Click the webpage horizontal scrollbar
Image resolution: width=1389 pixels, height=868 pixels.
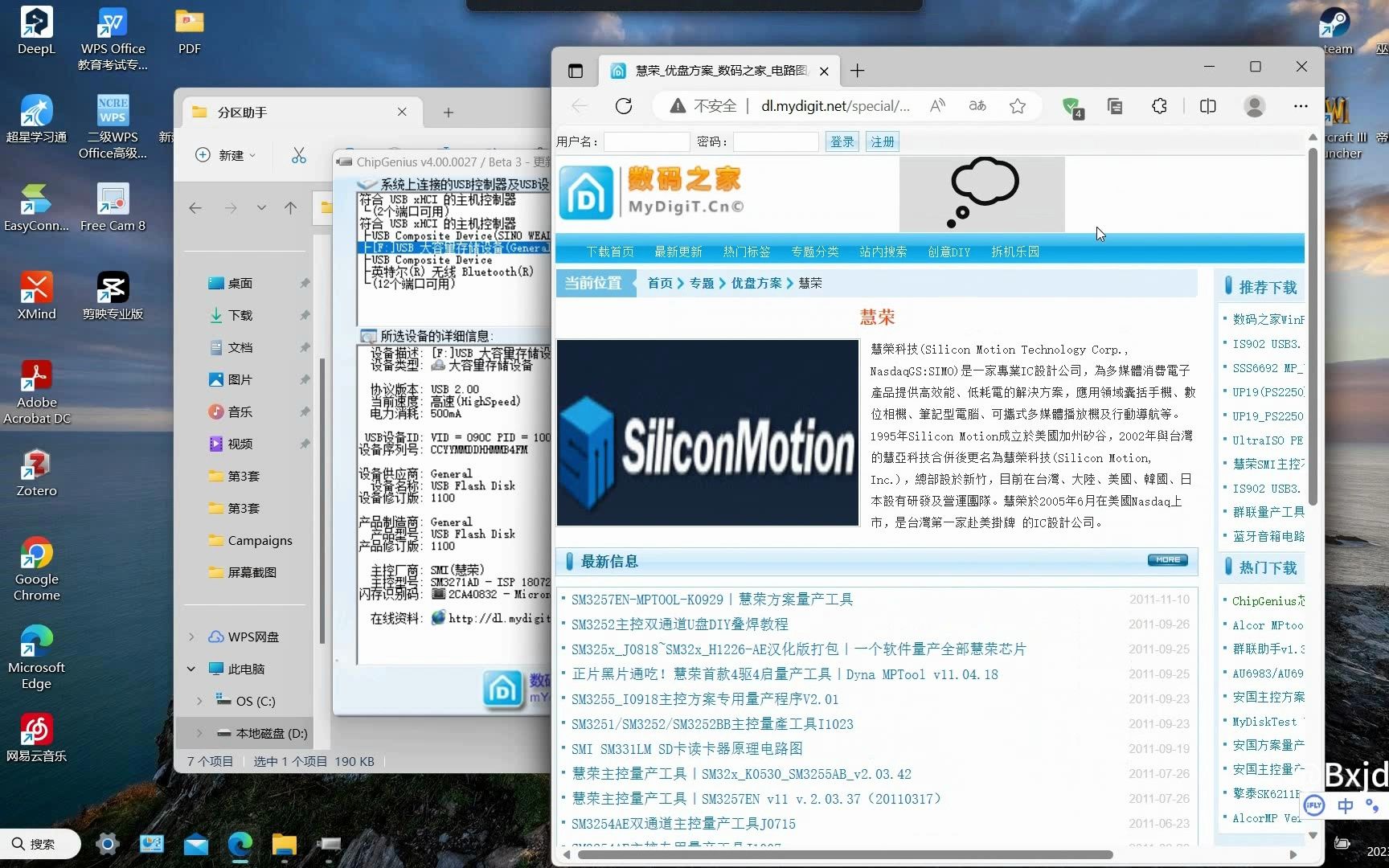[844, 854]
